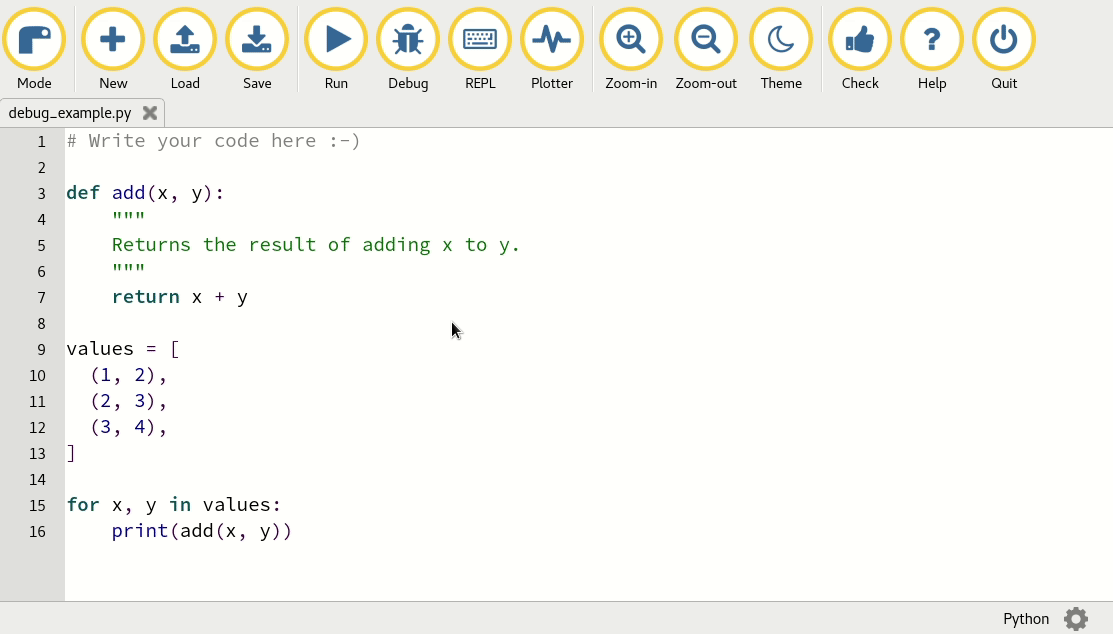Open the settings gear in the status bar

(1075, 619)
